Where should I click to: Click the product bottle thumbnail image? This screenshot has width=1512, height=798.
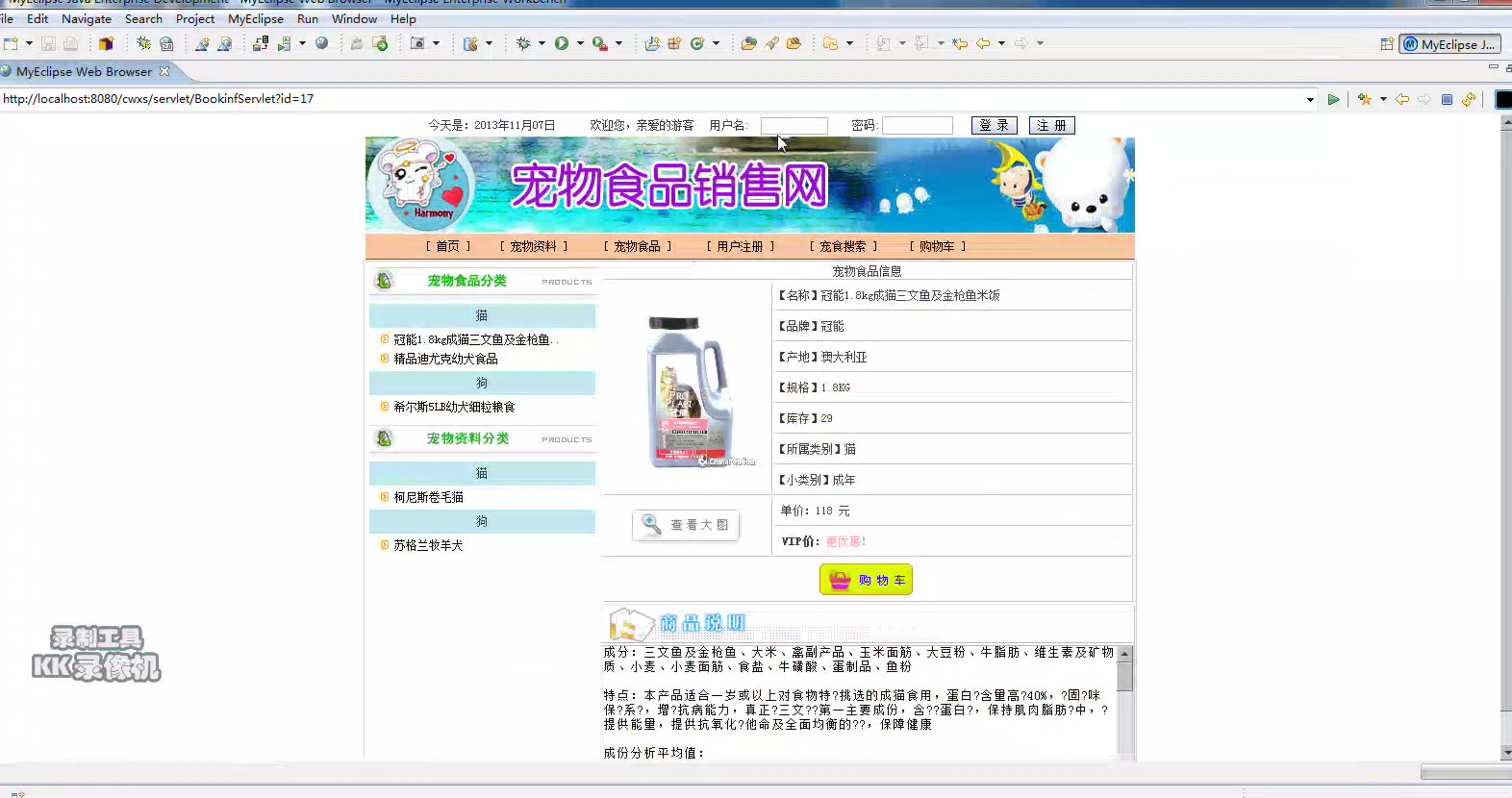(x=691, y=392)
